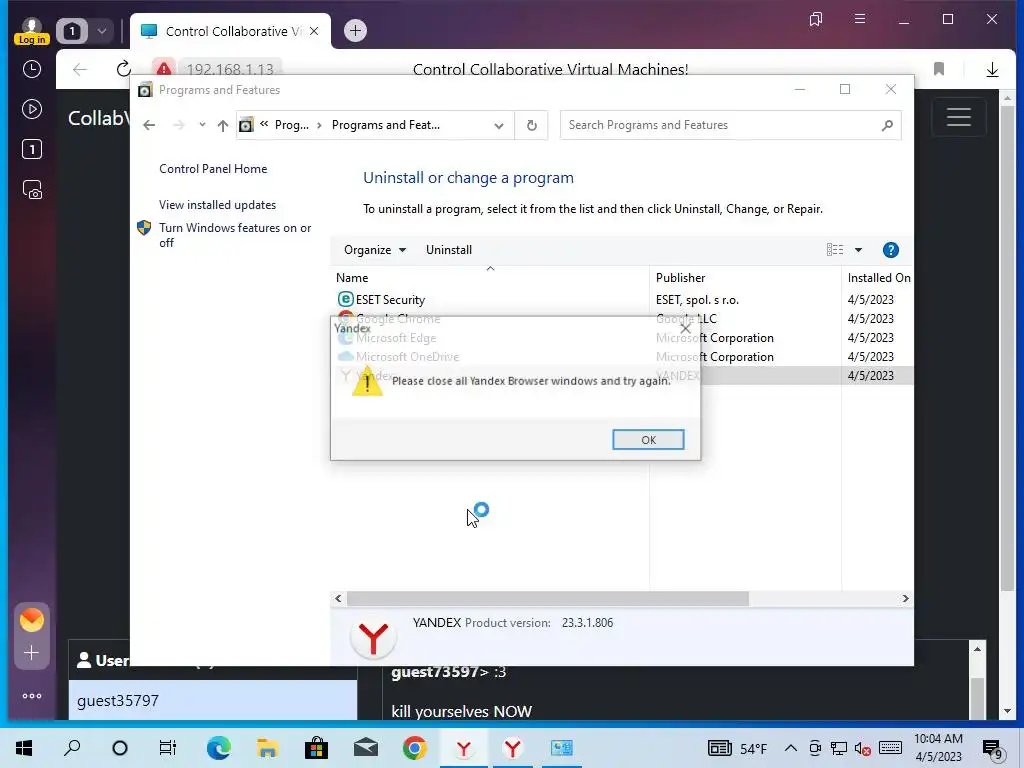Click the ESET Security icon
Image resolution: width=1024 pixels, height=768 pixels.
[345, 299]
